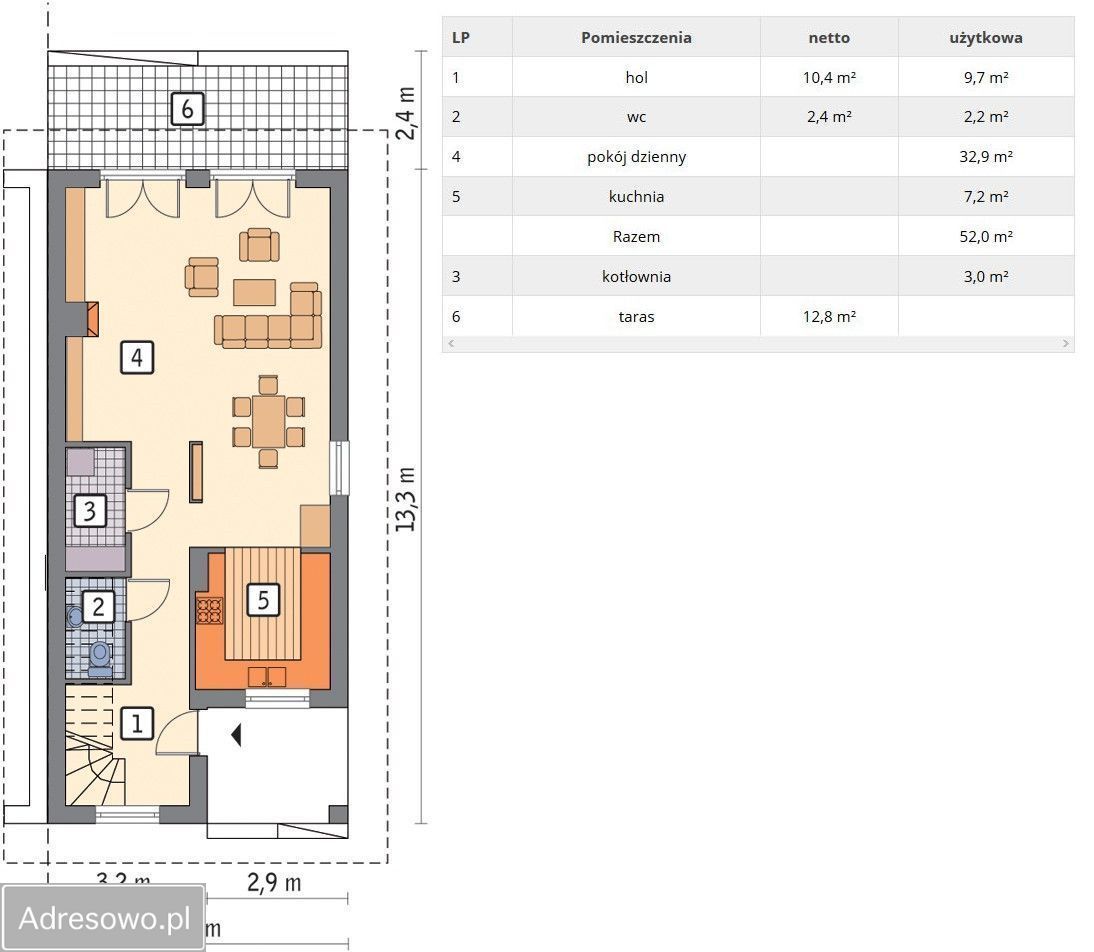Click the 'wc' row name
Screen dimensions: 1094x952
(636, 117)
